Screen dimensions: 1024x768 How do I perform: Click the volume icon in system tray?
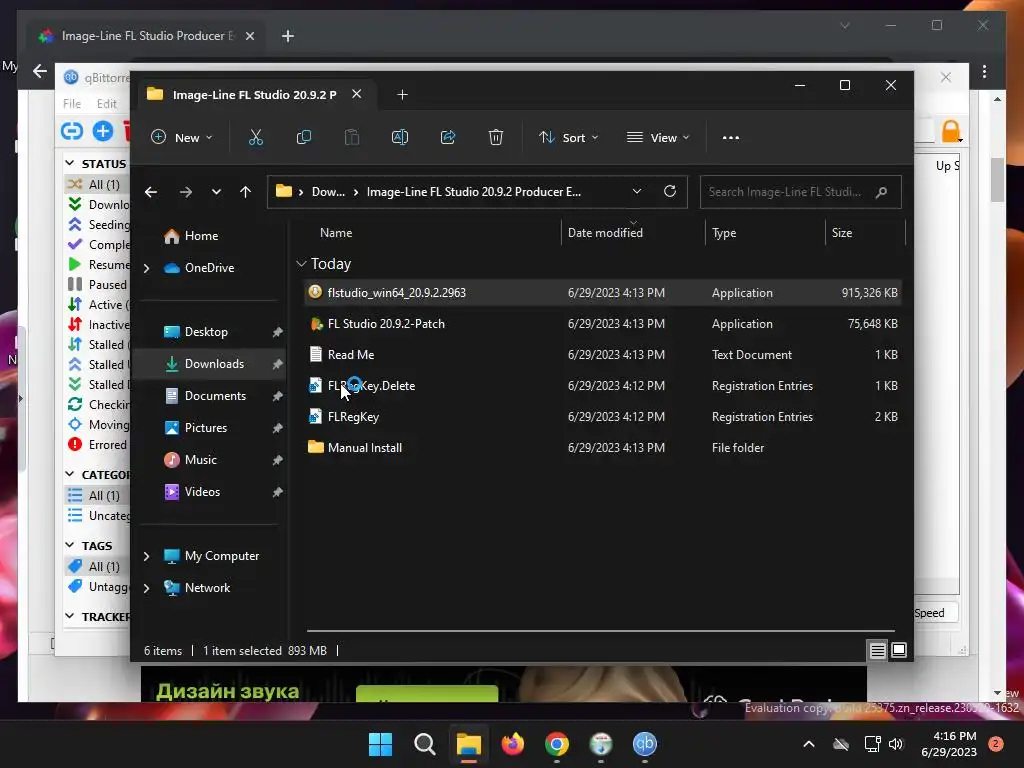point(896,744)
